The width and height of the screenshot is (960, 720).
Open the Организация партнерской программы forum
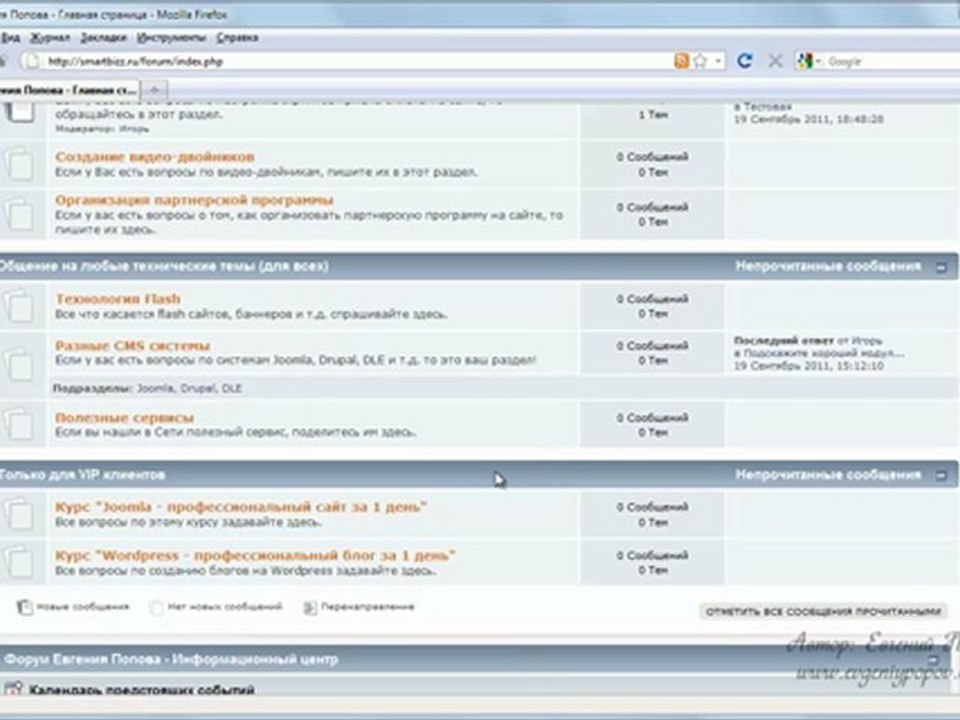pos(194,200)
